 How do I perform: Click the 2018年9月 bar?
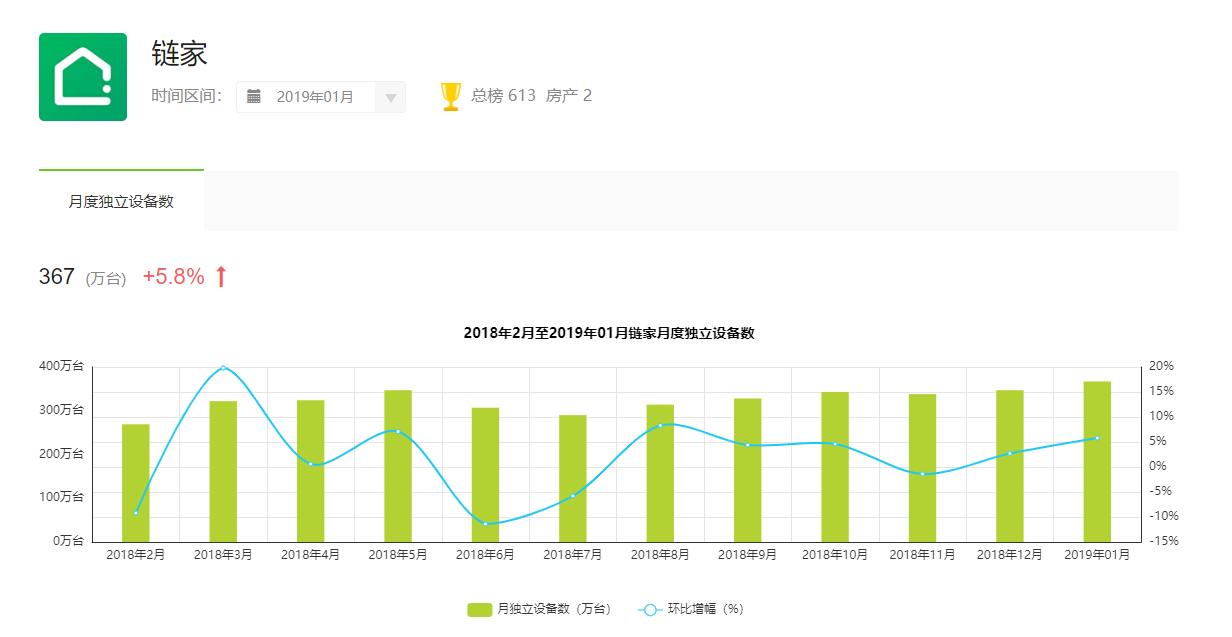[x=748, y=470]
